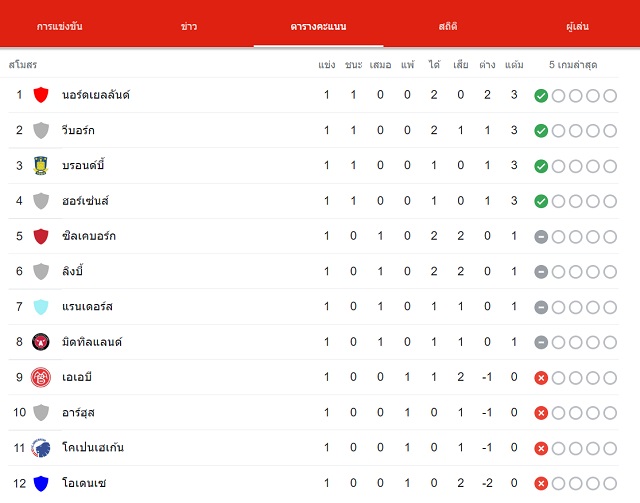Viewport: 640px width, 503px height.
Task: Select the สถิติ tab
Action: 448,27
